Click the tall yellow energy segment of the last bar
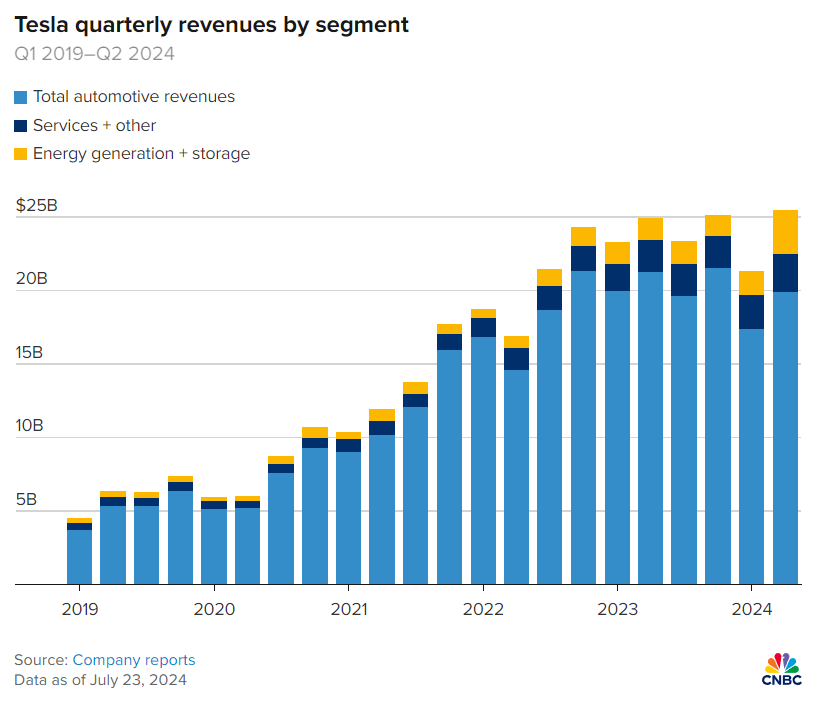 (785, 232)
